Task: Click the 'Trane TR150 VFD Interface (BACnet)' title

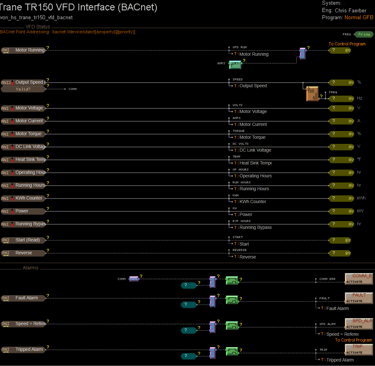Action: [78, 7]
